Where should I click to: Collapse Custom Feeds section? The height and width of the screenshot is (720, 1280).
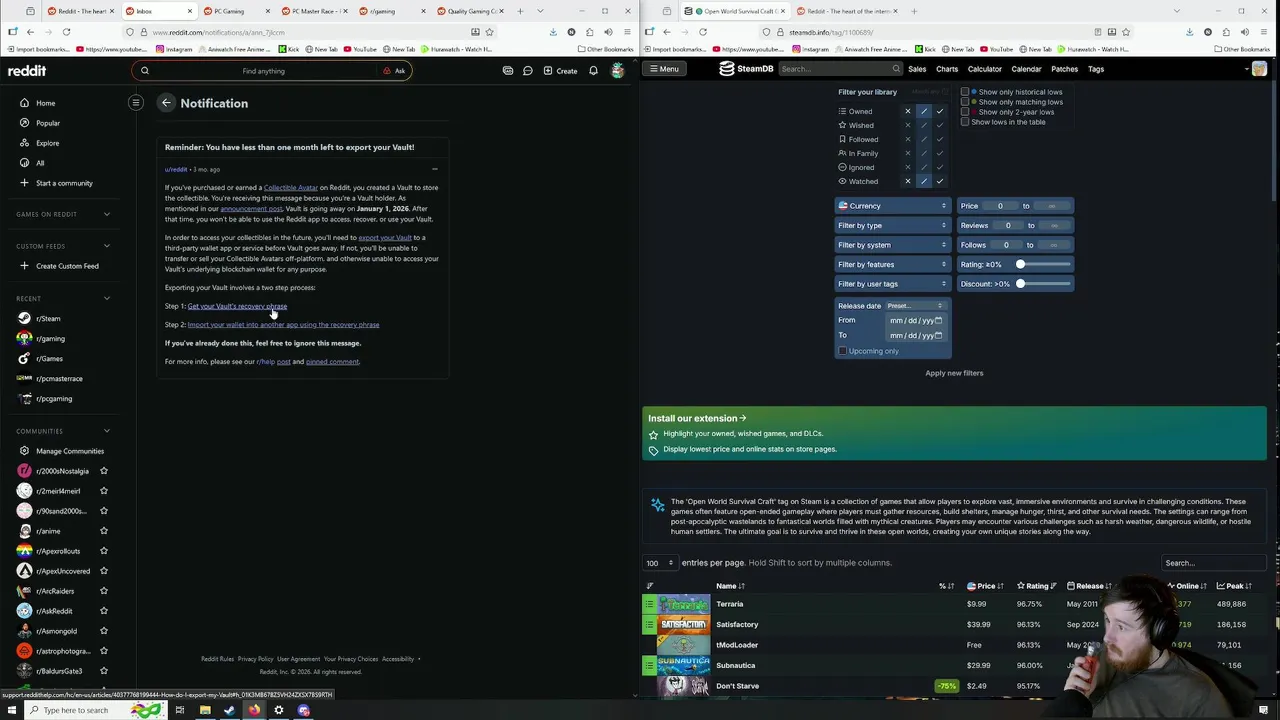(107, 246)
